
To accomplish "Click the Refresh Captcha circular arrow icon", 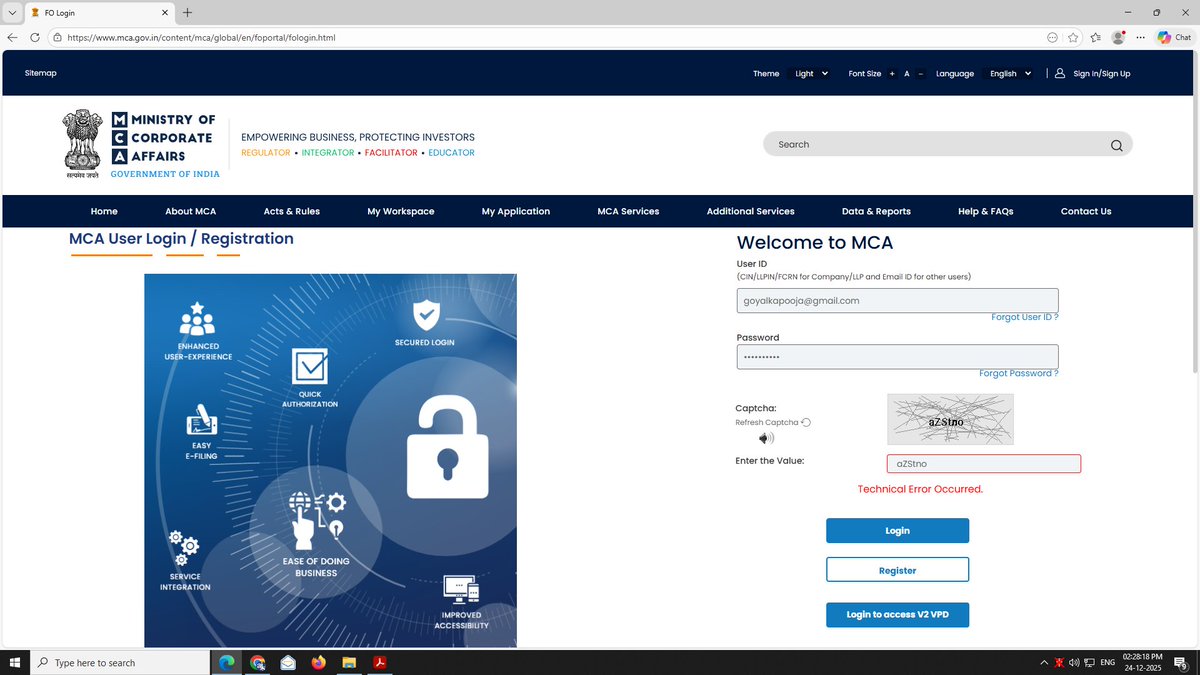I will point(806,422).
